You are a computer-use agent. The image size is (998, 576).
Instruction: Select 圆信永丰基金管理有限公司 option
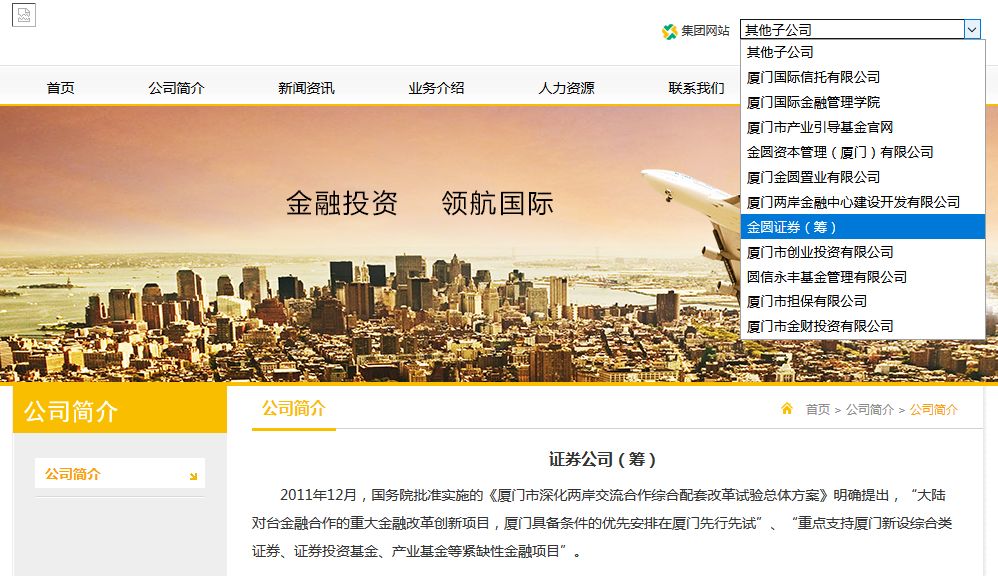862,277
